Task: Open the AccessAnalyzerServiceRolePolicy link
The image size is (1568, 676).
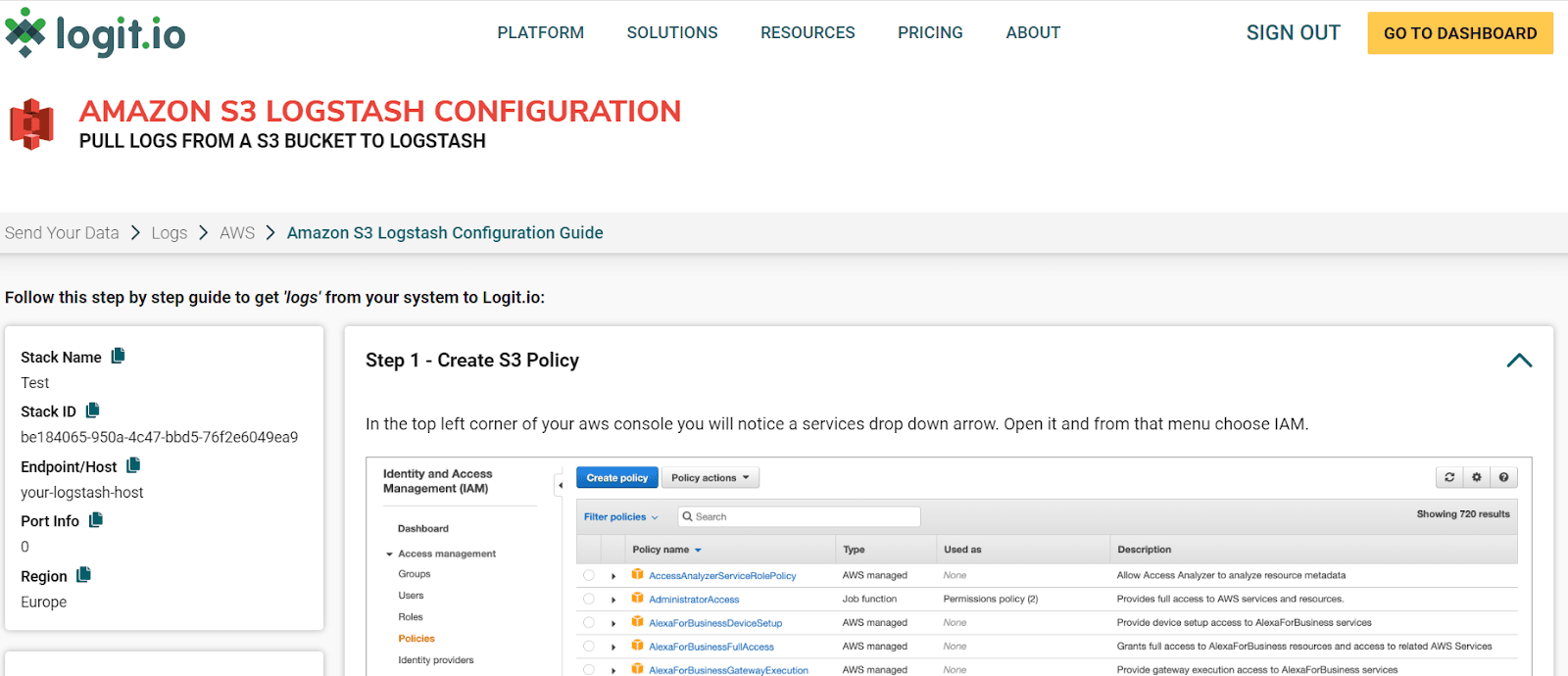Action: [722, 576]
